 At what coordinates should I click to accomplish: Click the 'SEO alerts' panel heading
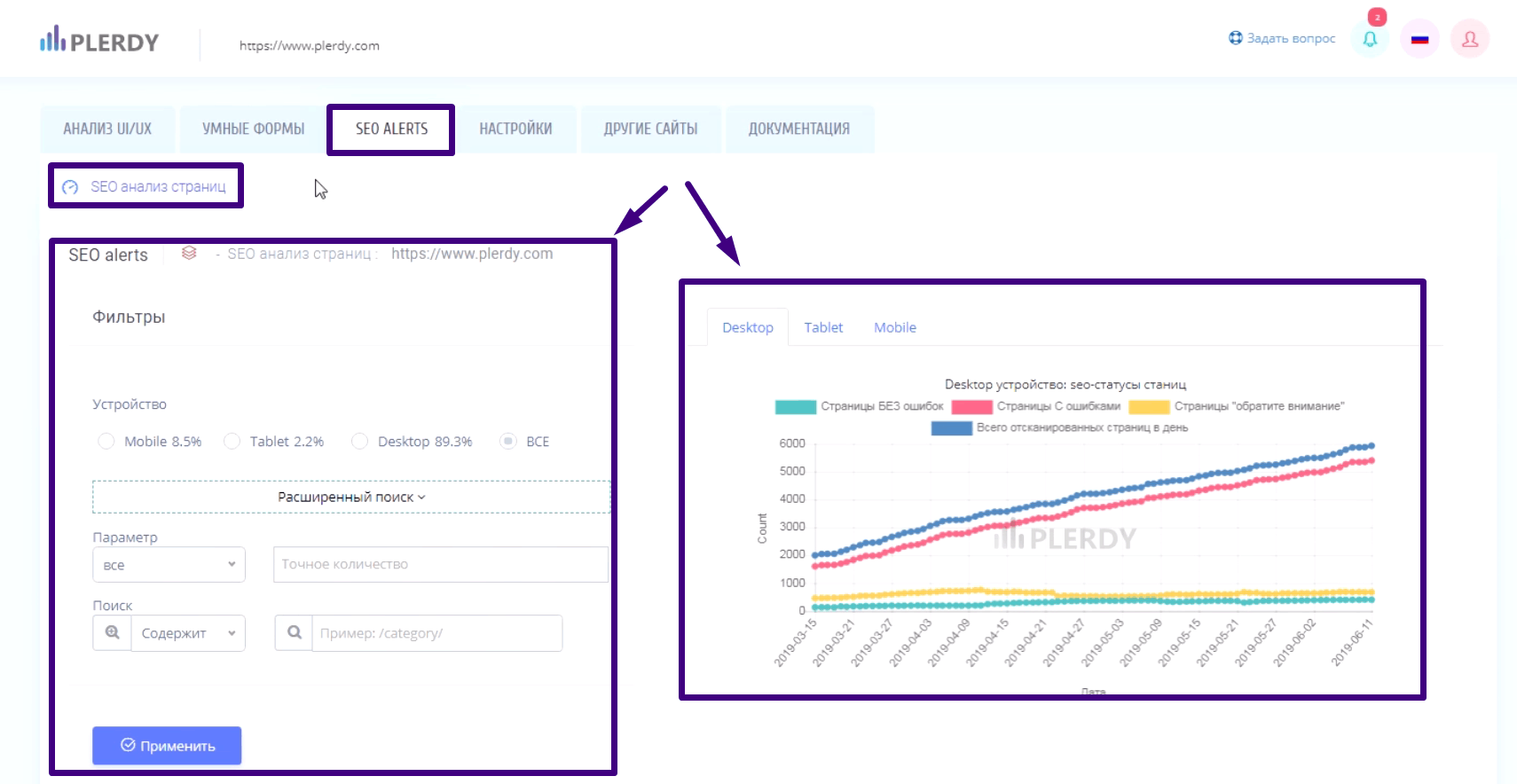pyautogui.click(x=108, y=255)
